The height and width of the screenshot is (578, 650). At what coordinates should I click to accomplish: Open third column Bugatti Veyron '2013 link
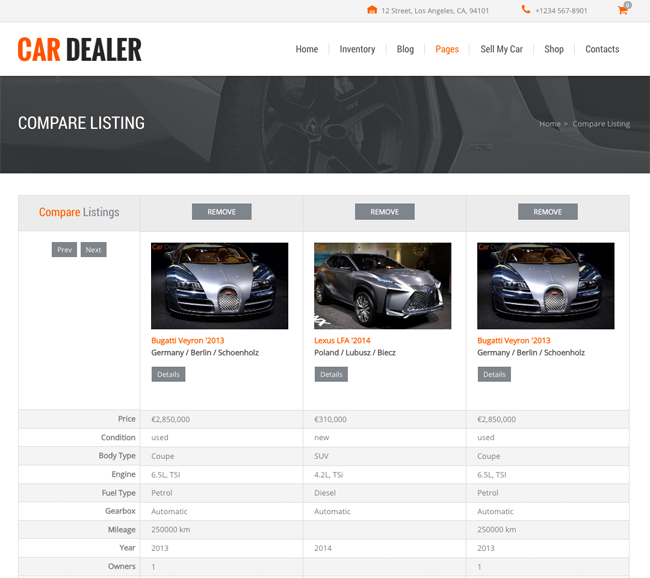pos(514,340)
